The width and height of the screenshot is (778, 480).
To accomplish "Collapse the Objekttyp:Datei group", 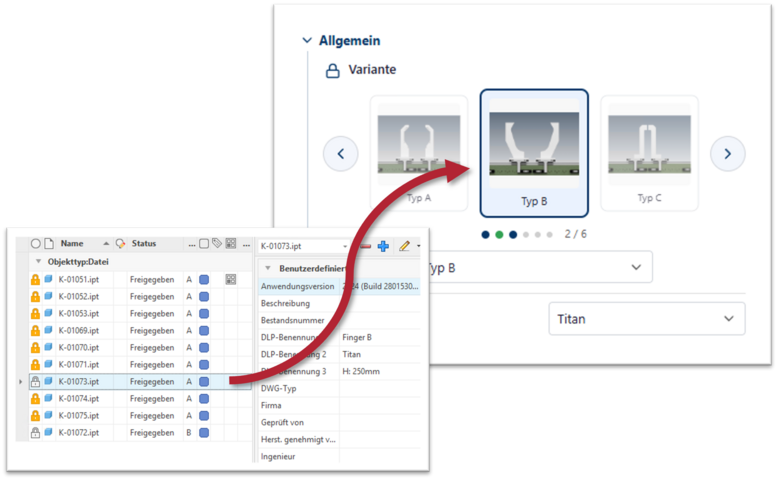I will coord(38,261).
